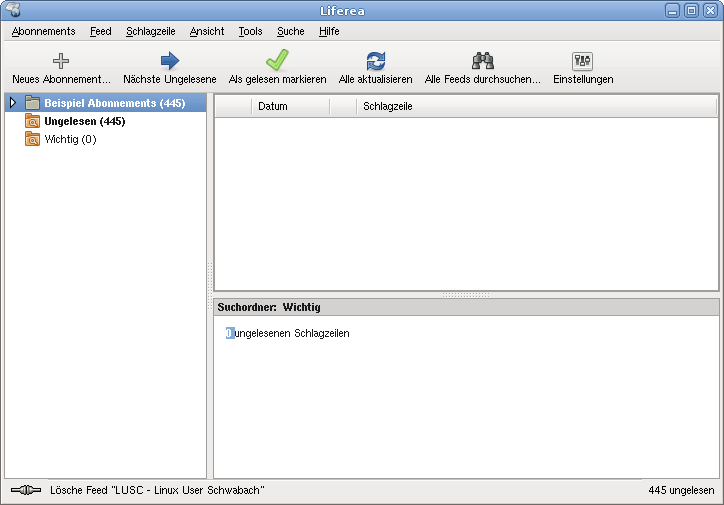Click the Liferea window menu icon
Viewport: 724px width, 505px height.
click(12, 10)
